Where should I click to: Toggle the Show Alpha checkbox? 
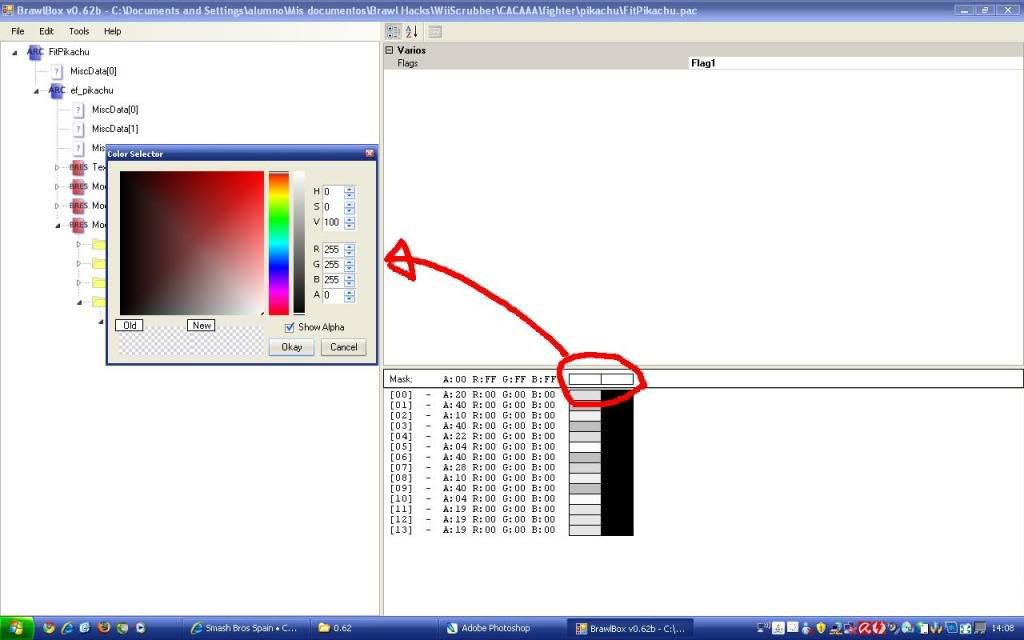pyautogui.click(x=290, y=327)
